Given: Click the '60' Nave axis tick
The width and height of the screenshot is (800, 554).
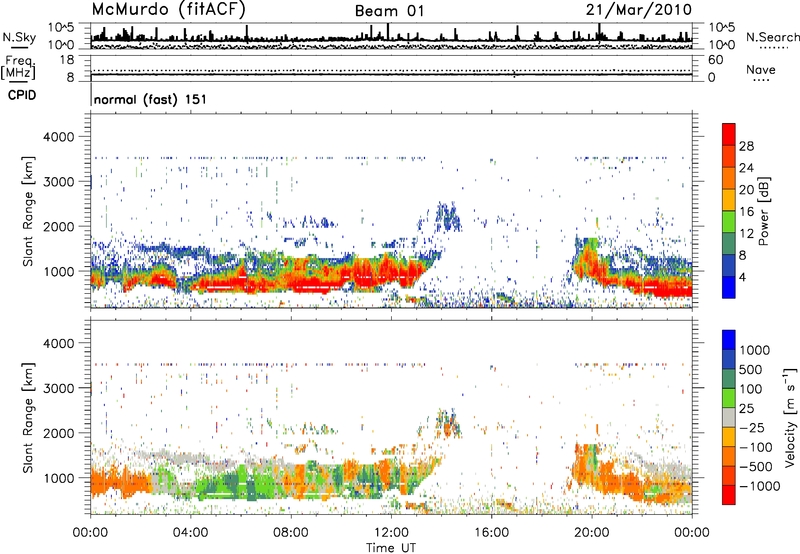Looking at the screenshot, I should coord(715,60).
